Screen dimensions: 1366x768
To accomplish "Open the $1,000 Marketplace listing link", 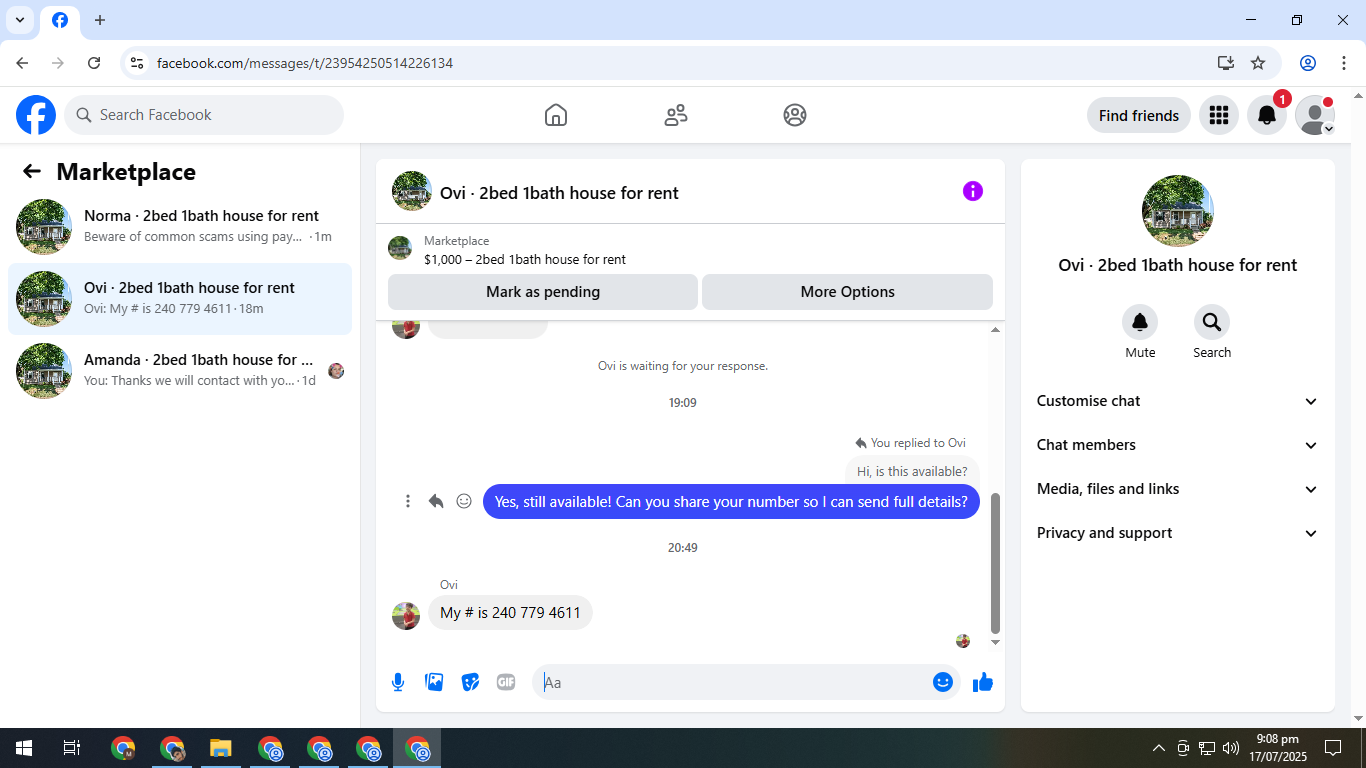I will pyautogui.click(x=525, y=259).
